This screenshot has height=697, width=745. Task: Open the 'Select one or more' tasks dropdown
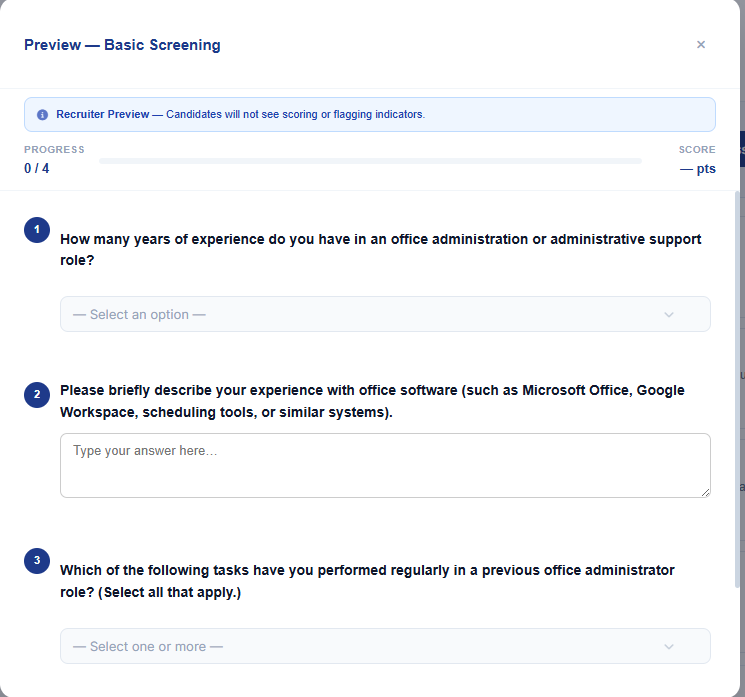pyautogui.click(x=385, y=646)
